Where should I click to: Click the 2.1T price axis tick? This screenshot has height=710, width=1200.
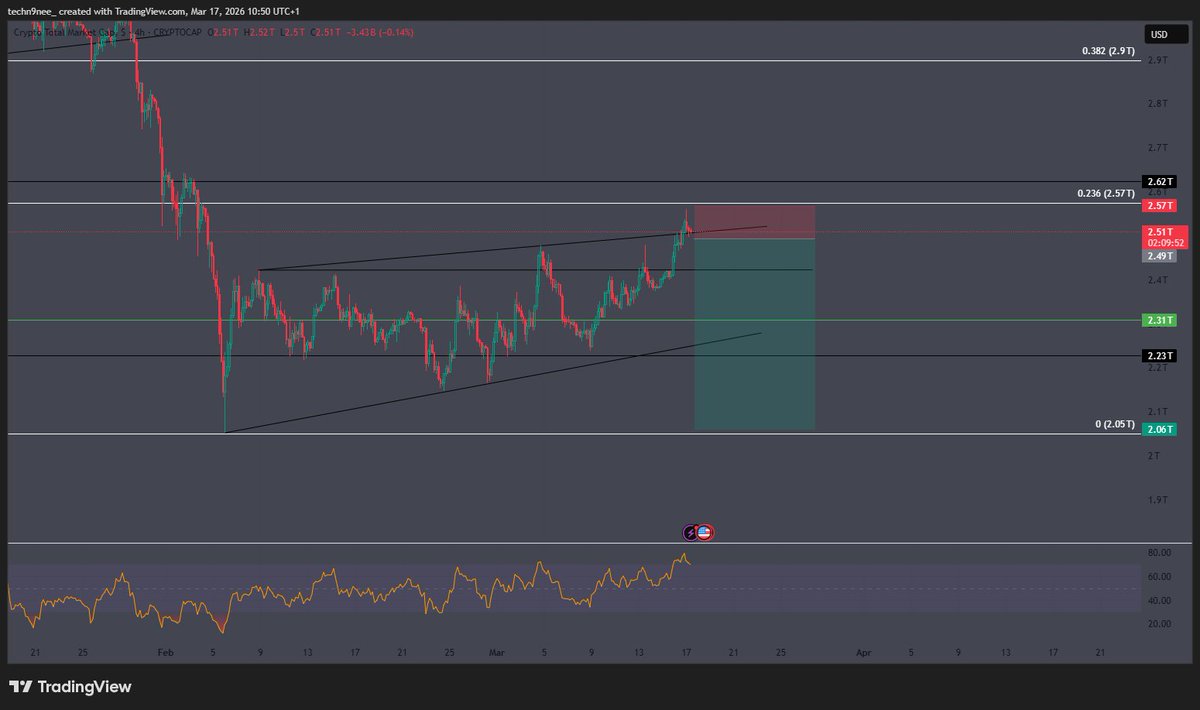coord(1158,412)
